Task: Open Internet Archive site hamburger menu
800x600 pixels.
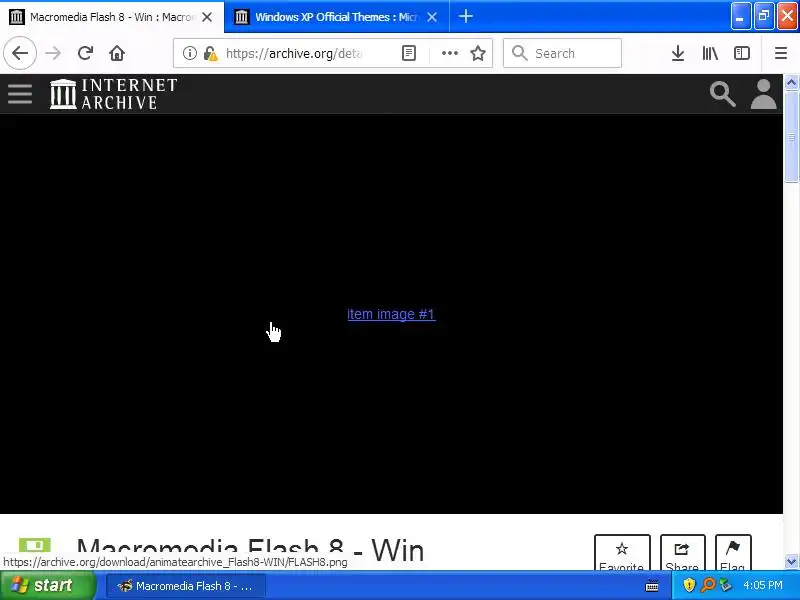Action: (20, 94)
